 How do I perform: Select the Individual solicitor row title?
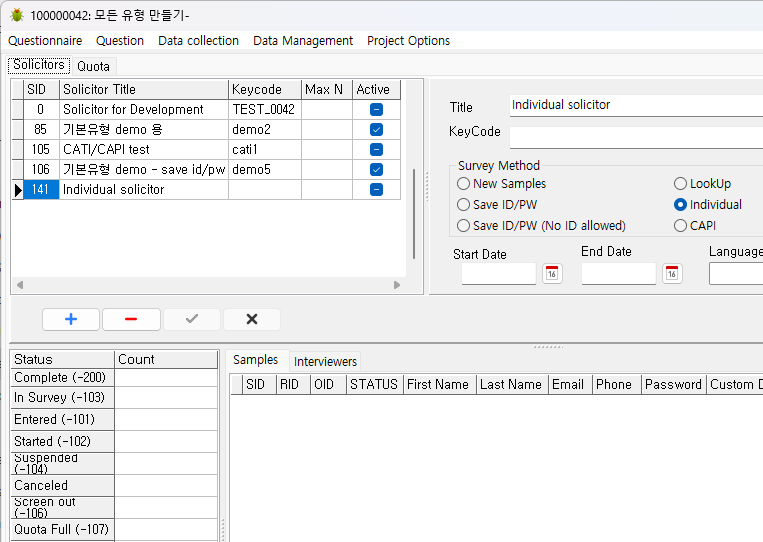pyautogui.click(x=144, y=189)
